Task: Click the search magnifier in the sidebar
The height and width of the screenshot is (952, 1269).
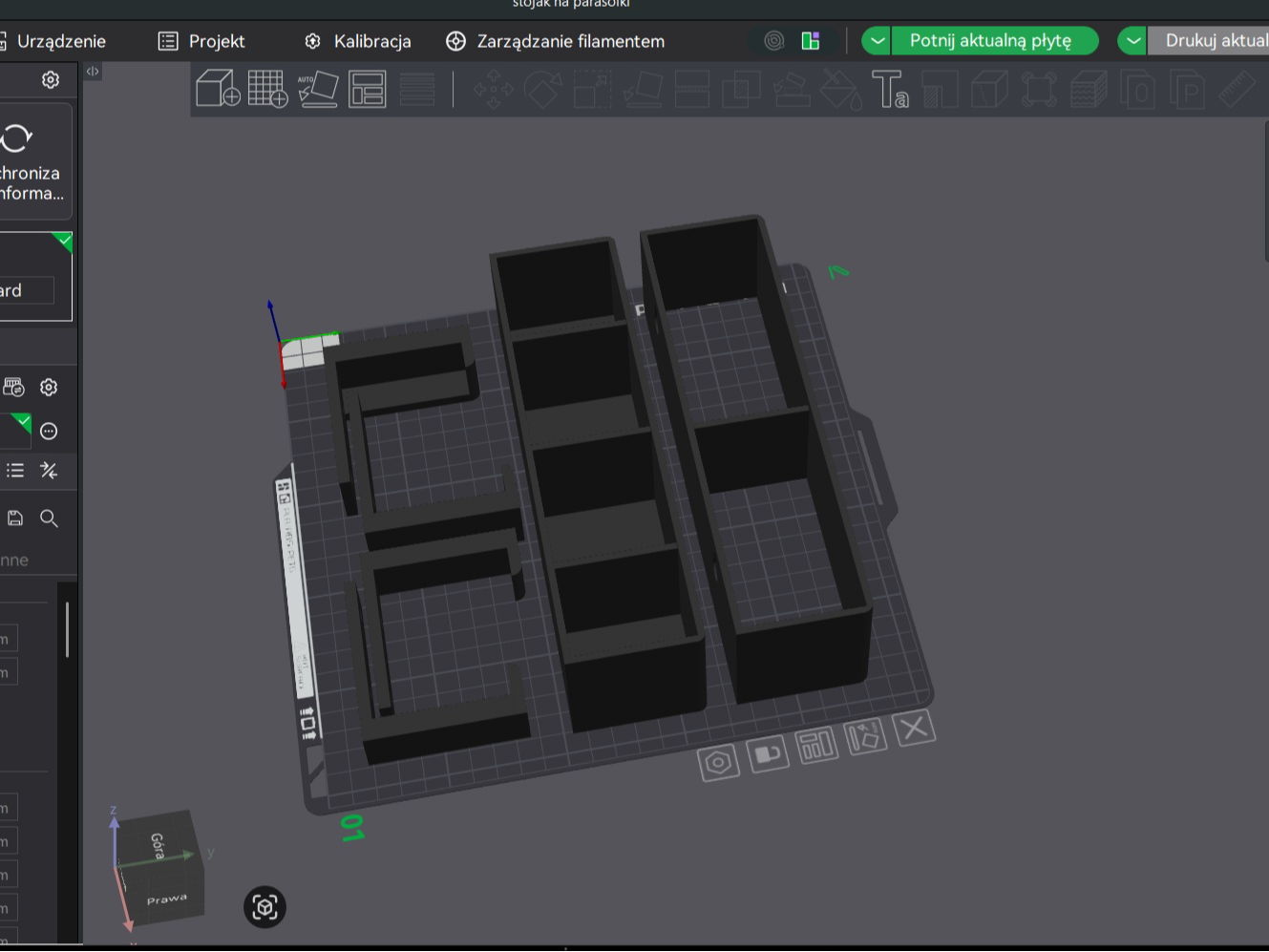Action: coord(49,518)
